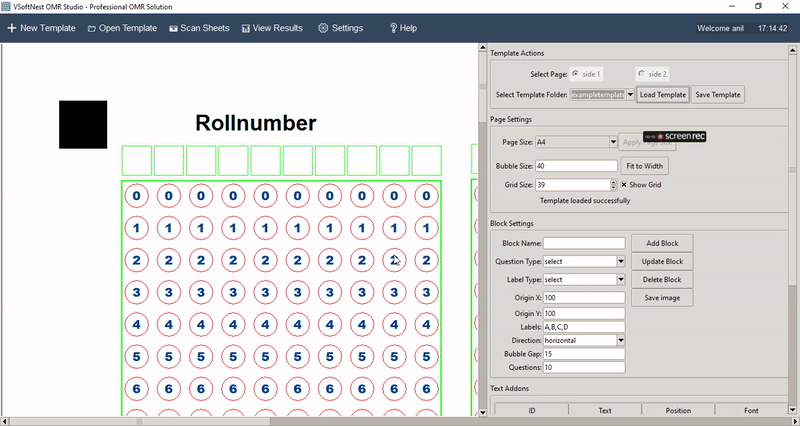Click the View Results icon
Screen dimensions: 800x426
coord(246,28)
